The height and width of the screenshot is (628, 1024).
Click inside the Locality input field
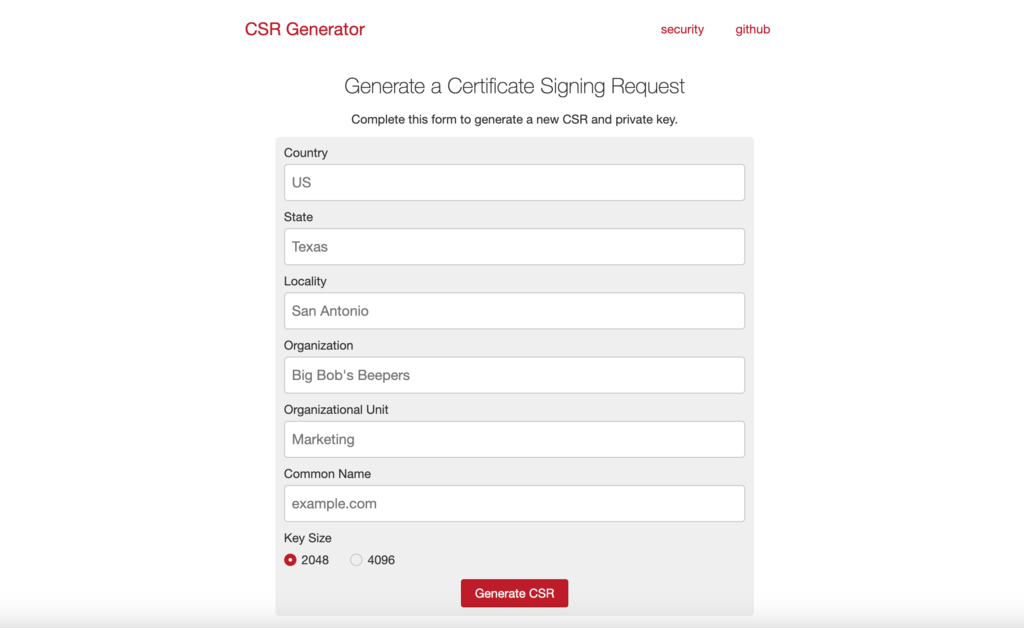coord(514,310)
